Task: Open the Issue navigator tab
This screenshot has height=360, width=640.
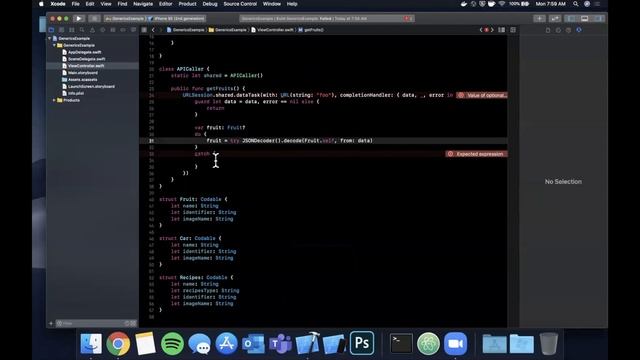Action: tap(92, 30)
